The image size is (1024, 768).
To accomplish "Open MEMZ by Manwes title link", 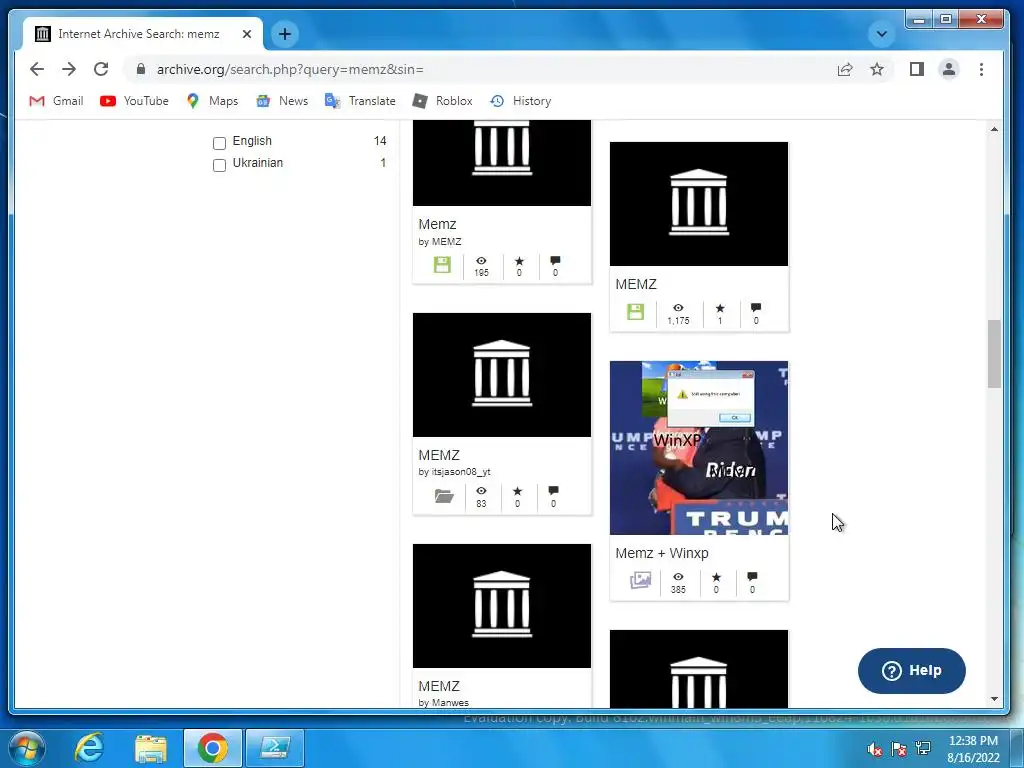I will pos(439,686).
